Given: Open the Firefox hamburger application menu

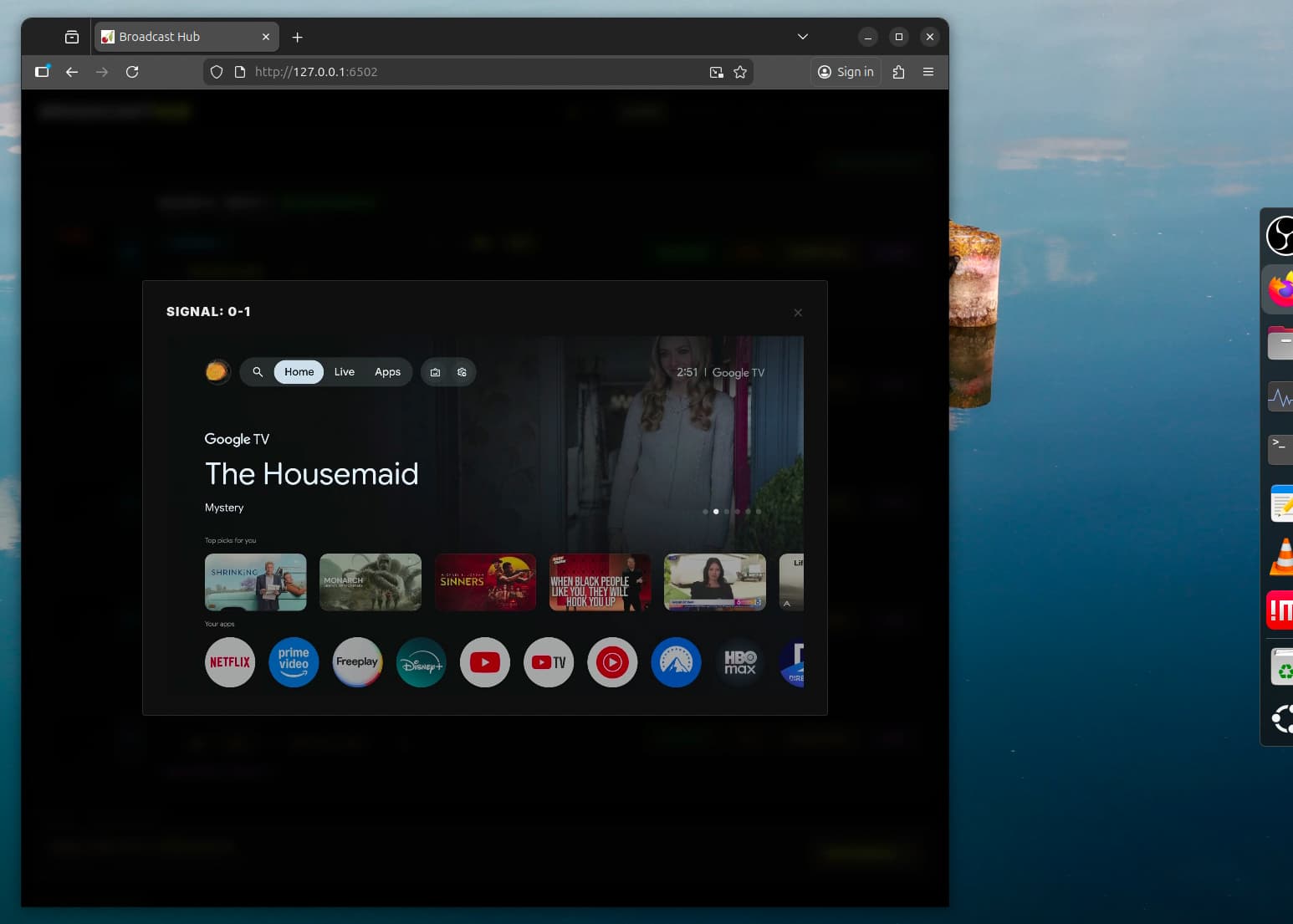Looking at the screenshot, I should [x=928, y=72].
